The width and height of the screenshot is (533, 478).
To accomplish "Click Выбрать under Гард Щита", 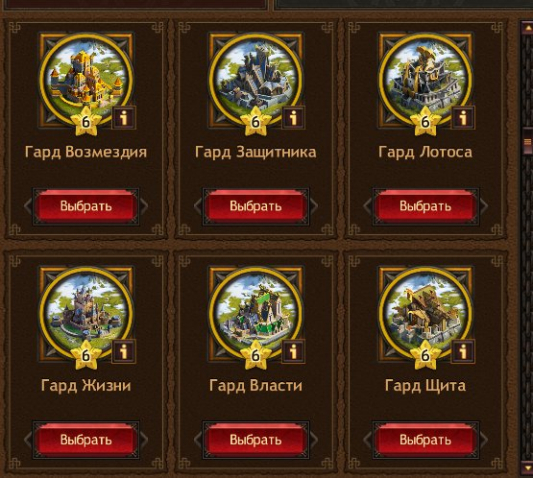I will pos(426,440).
